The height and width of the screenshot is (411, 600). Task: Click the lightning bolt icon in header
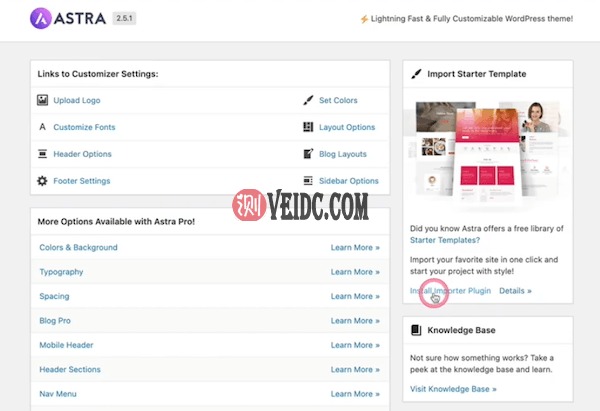click(364, 19)
